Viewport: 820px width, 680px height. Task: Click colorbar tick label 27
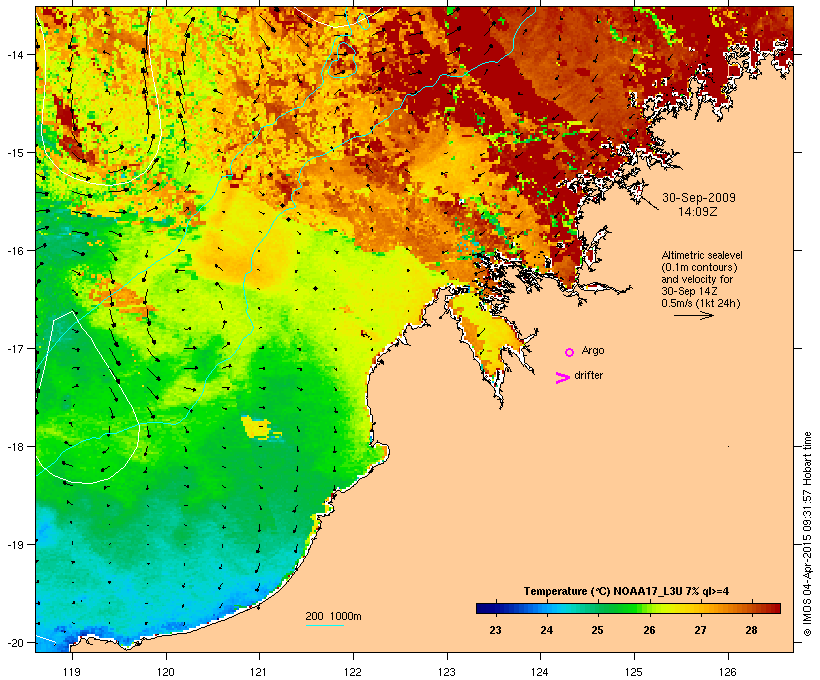pos(700,630)
